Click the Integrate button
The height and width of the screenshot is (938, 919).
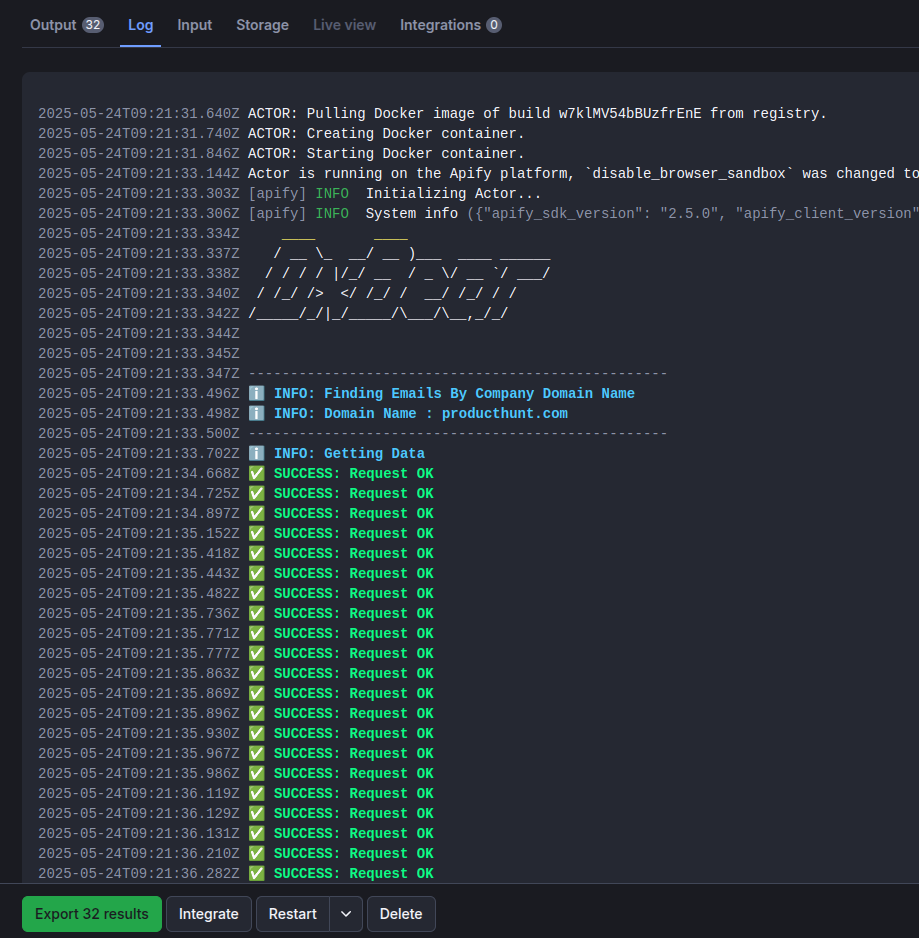(x=209, y=913)
